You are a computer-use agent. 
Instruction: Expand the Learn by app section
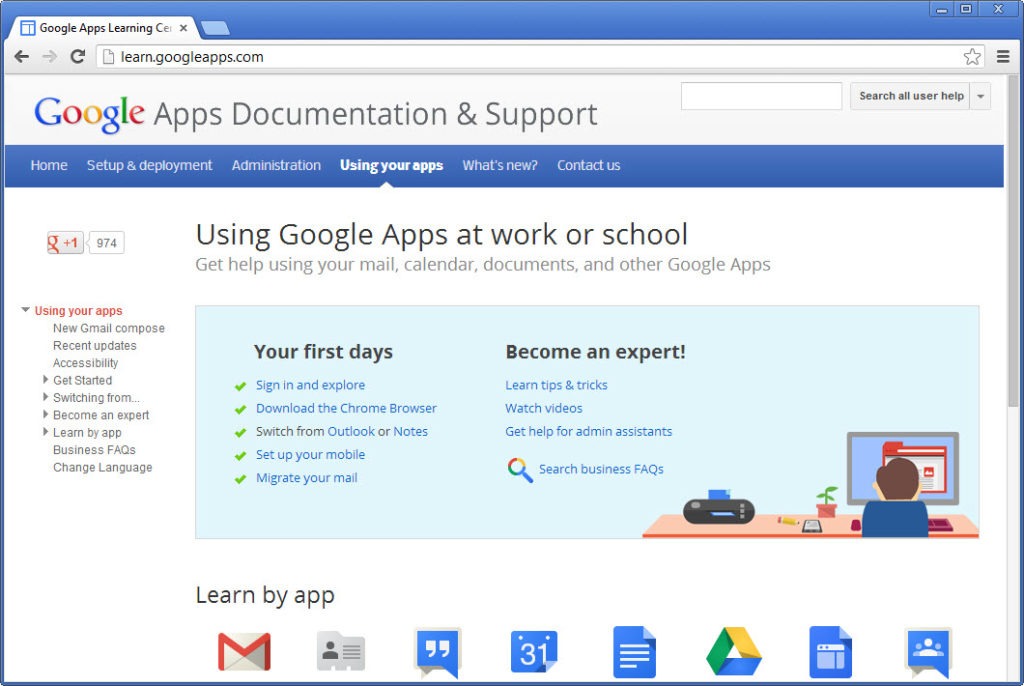(45, 432)
